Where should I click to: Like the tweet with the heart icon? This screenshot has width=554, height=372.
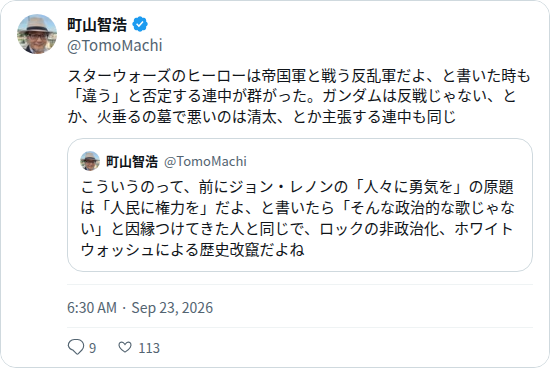pos(125,347)
